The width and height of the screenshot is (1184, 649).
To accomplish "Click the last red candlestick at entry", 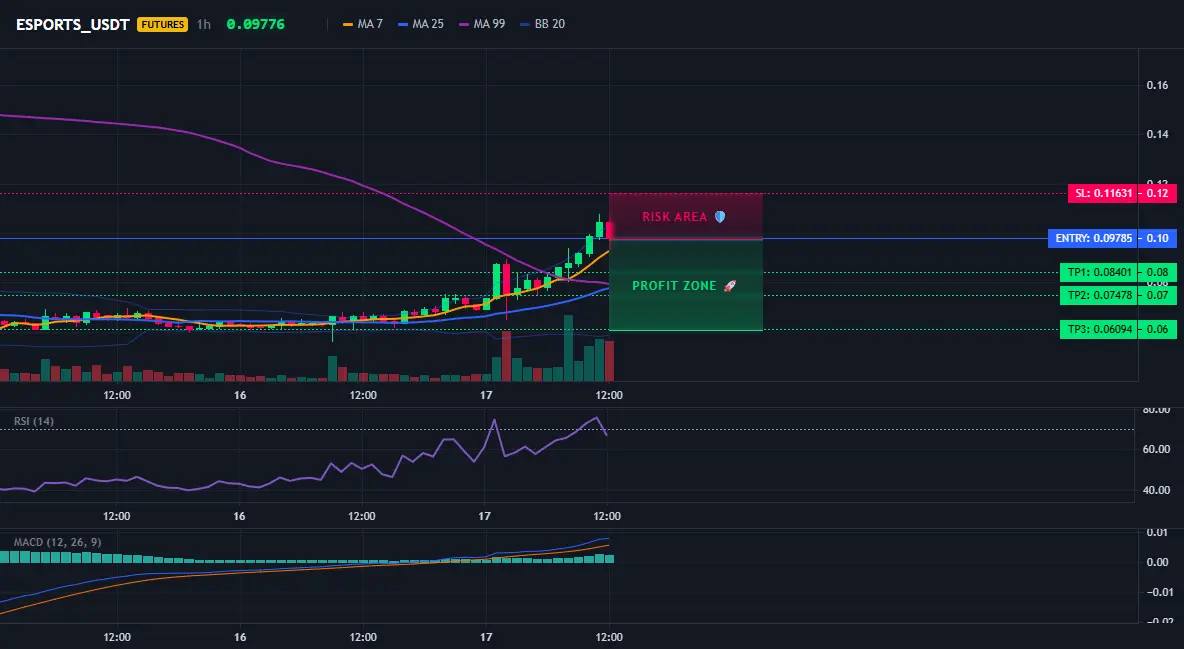I will click(609, 230).
